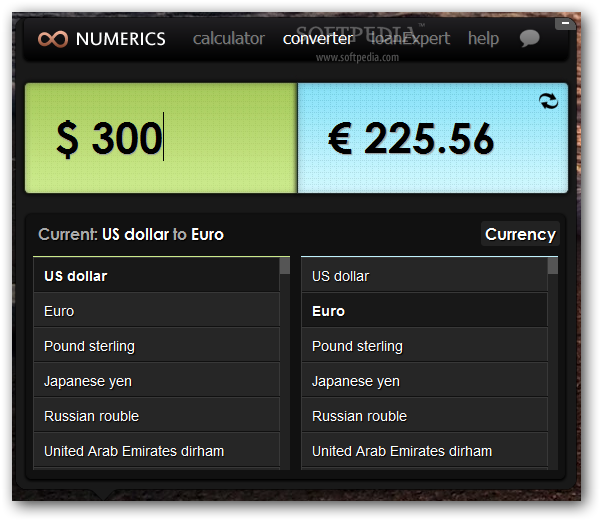Click the $ 300 input amount field

pos(161,138)
